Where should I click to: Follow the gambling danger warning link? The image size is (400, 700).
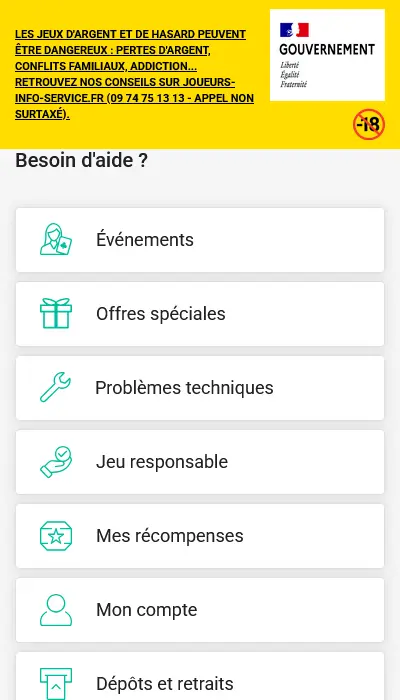[134, 75]
